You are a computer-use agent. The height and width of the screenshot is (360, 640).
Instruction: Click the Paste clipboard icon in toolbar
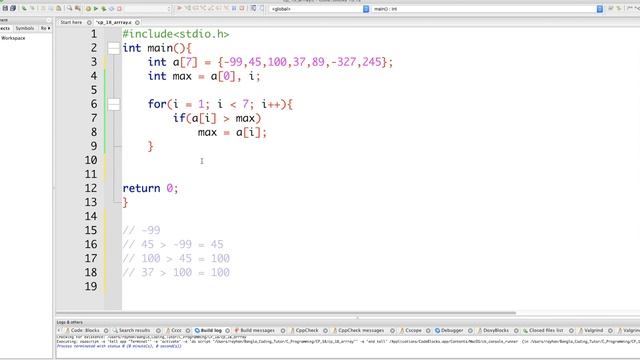pos(58,8)
